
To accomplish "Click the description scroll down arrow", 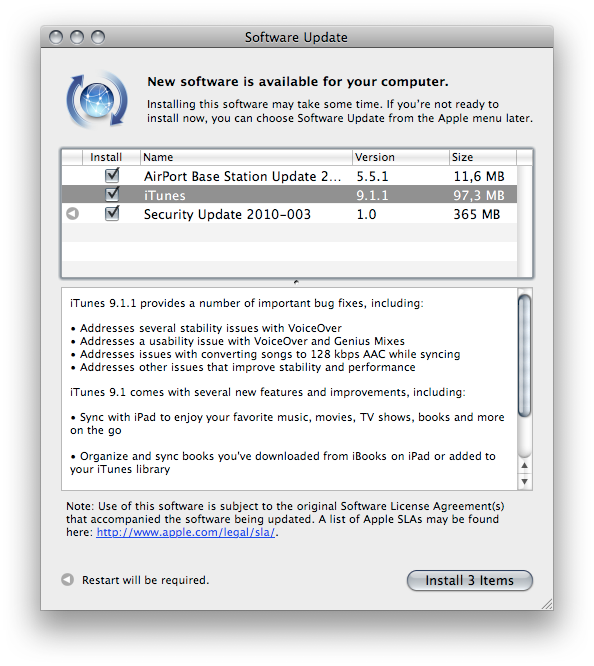I will click(x=525, y=481).
